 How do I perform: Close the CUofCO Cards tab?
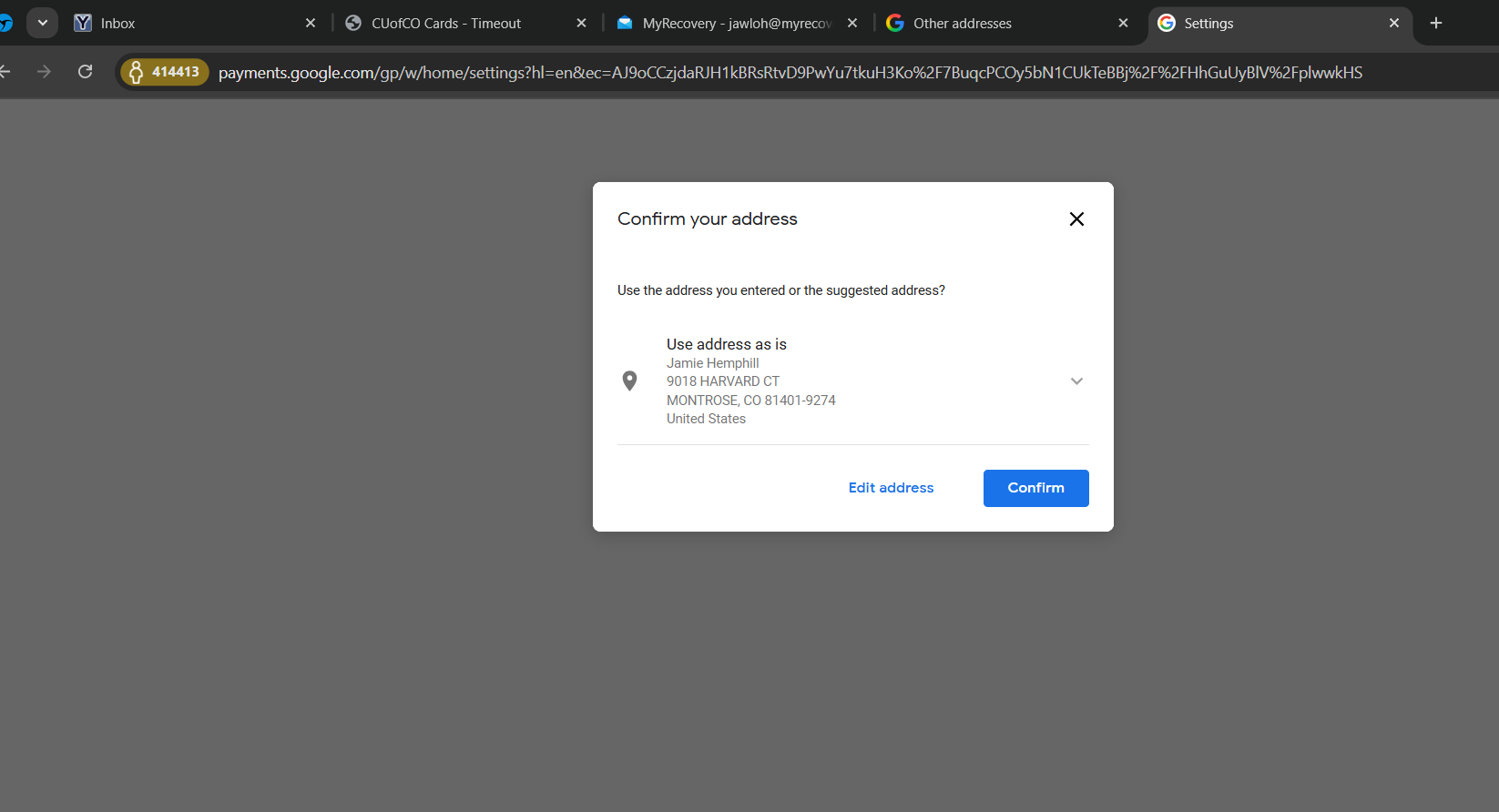pyautogui.click(x=581, y=24)
